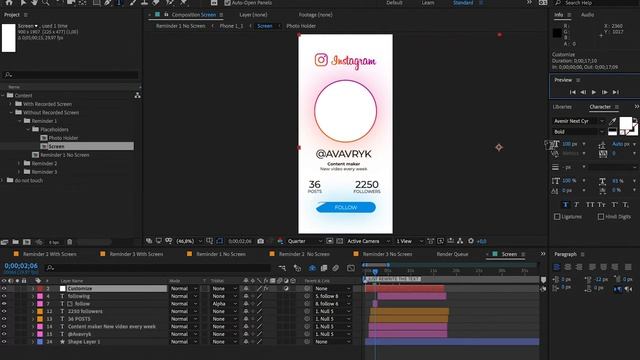Open the composition mini-flowchart icon in timeline
This screenshot has height=360, width=640.
click(282, 268)
